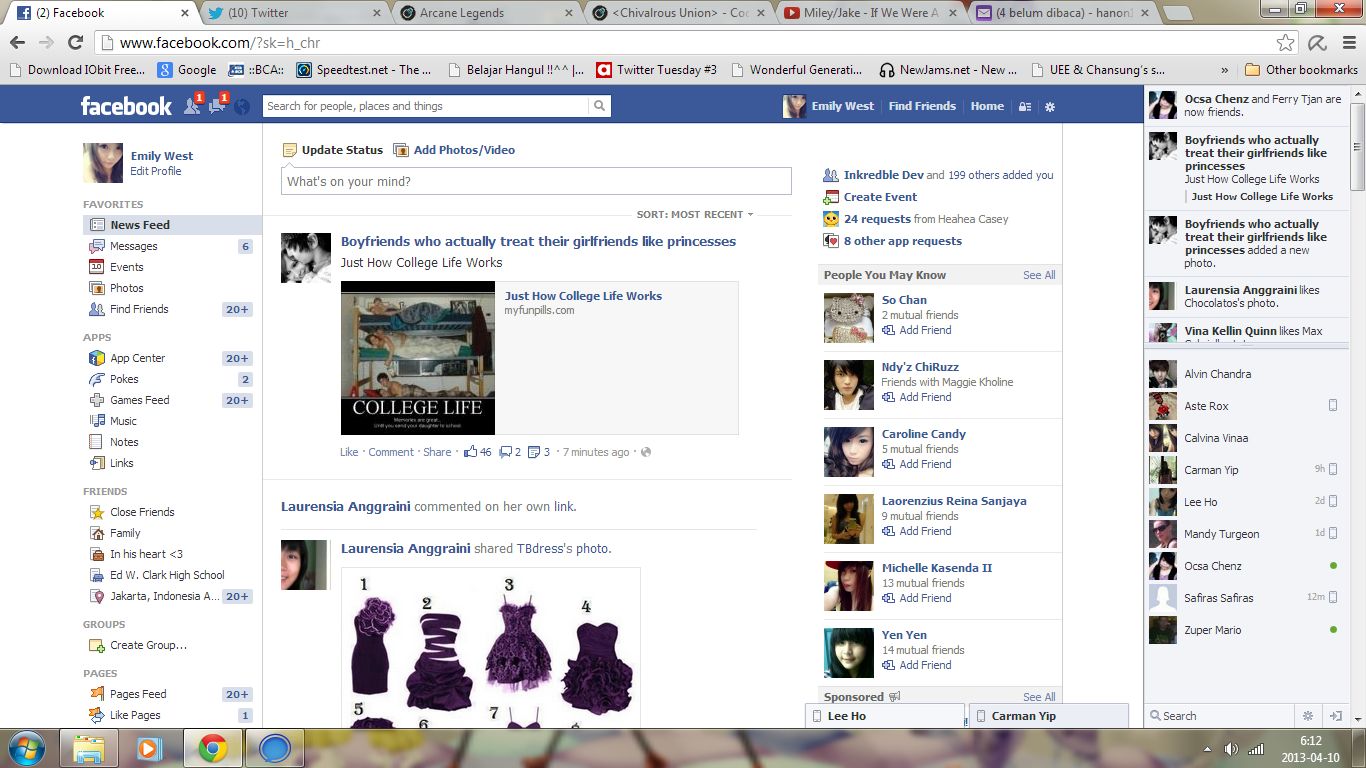Click the Facebook search field

[x=425, y=106]
